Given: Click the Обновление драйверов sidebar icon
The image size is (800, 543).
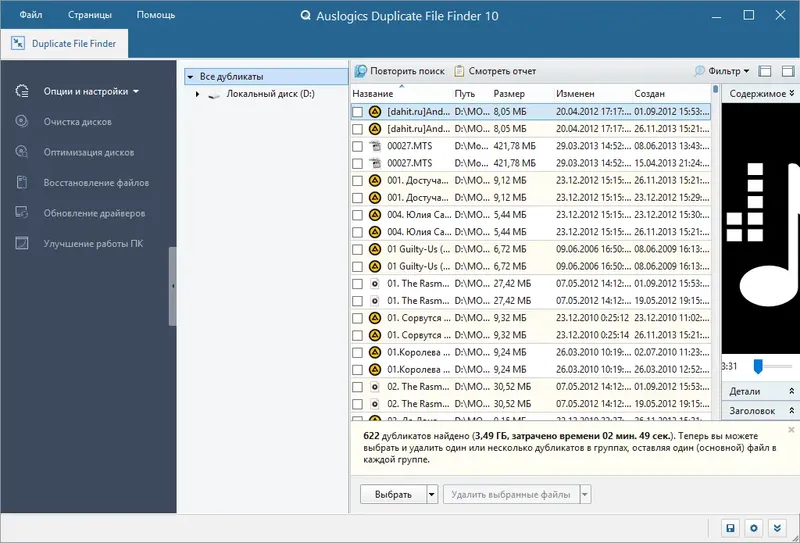Looking at the screenshot, I should [x=21, y=213].
